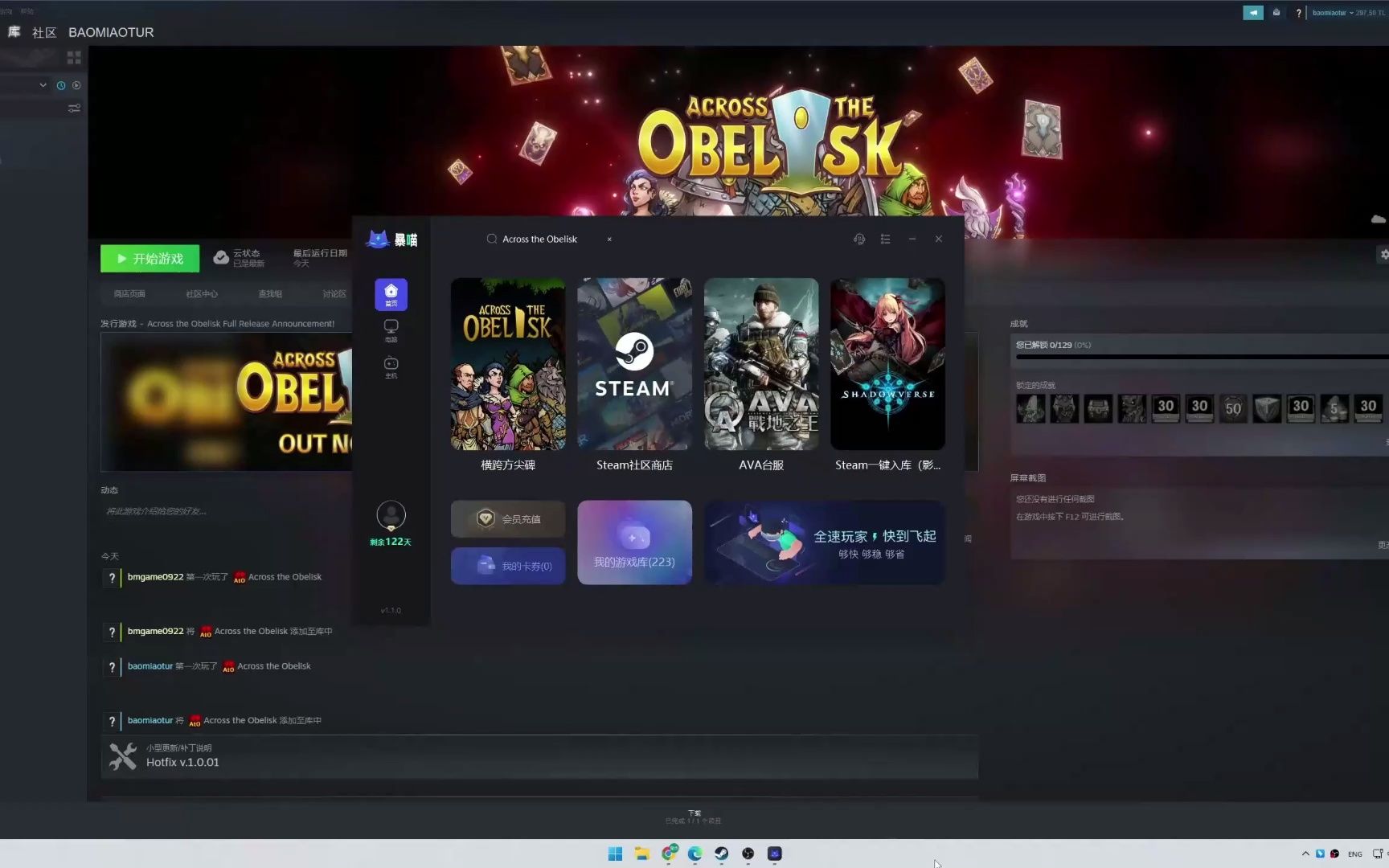Open the console section icon in the 暴喵 sidebar
The height and width of the screenshot is (868, 1389).
[391, 366]
